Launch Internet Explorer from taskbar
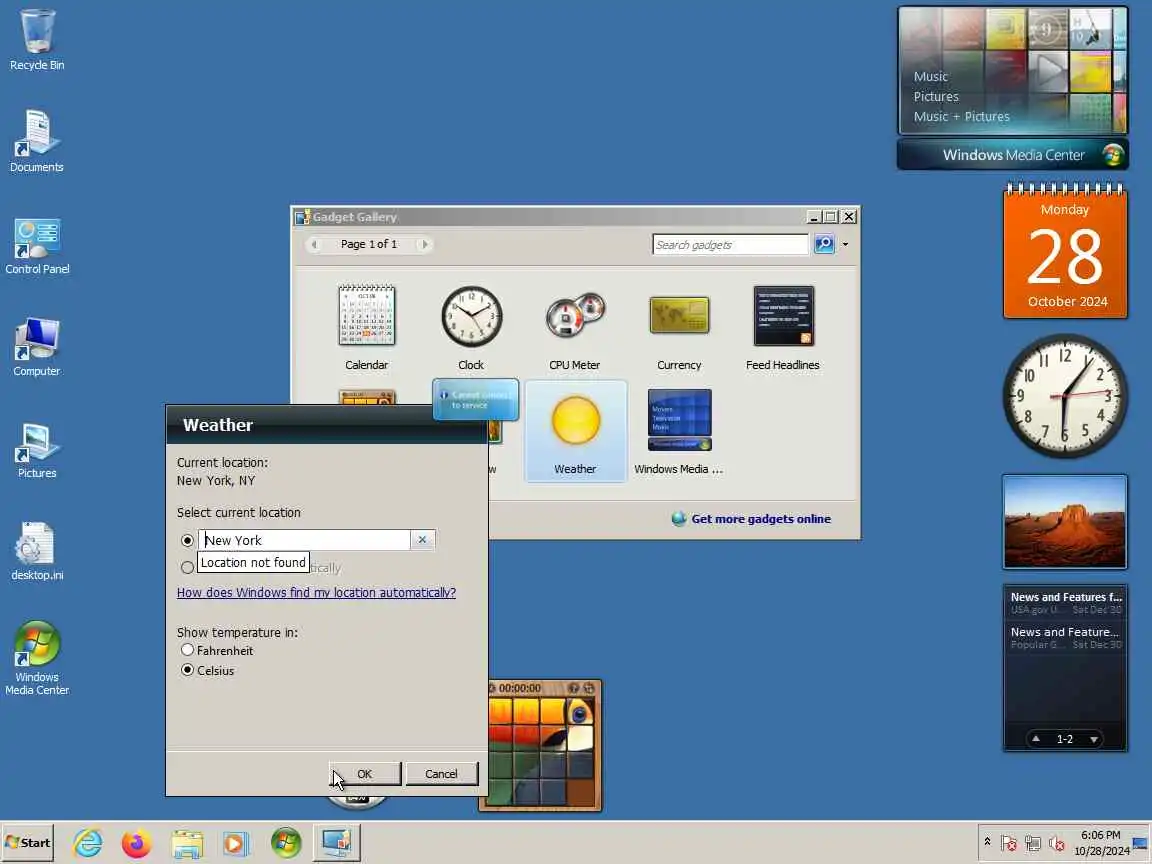Image resolution: width=1152 pixels, height=864 pixels. point(87,843)
